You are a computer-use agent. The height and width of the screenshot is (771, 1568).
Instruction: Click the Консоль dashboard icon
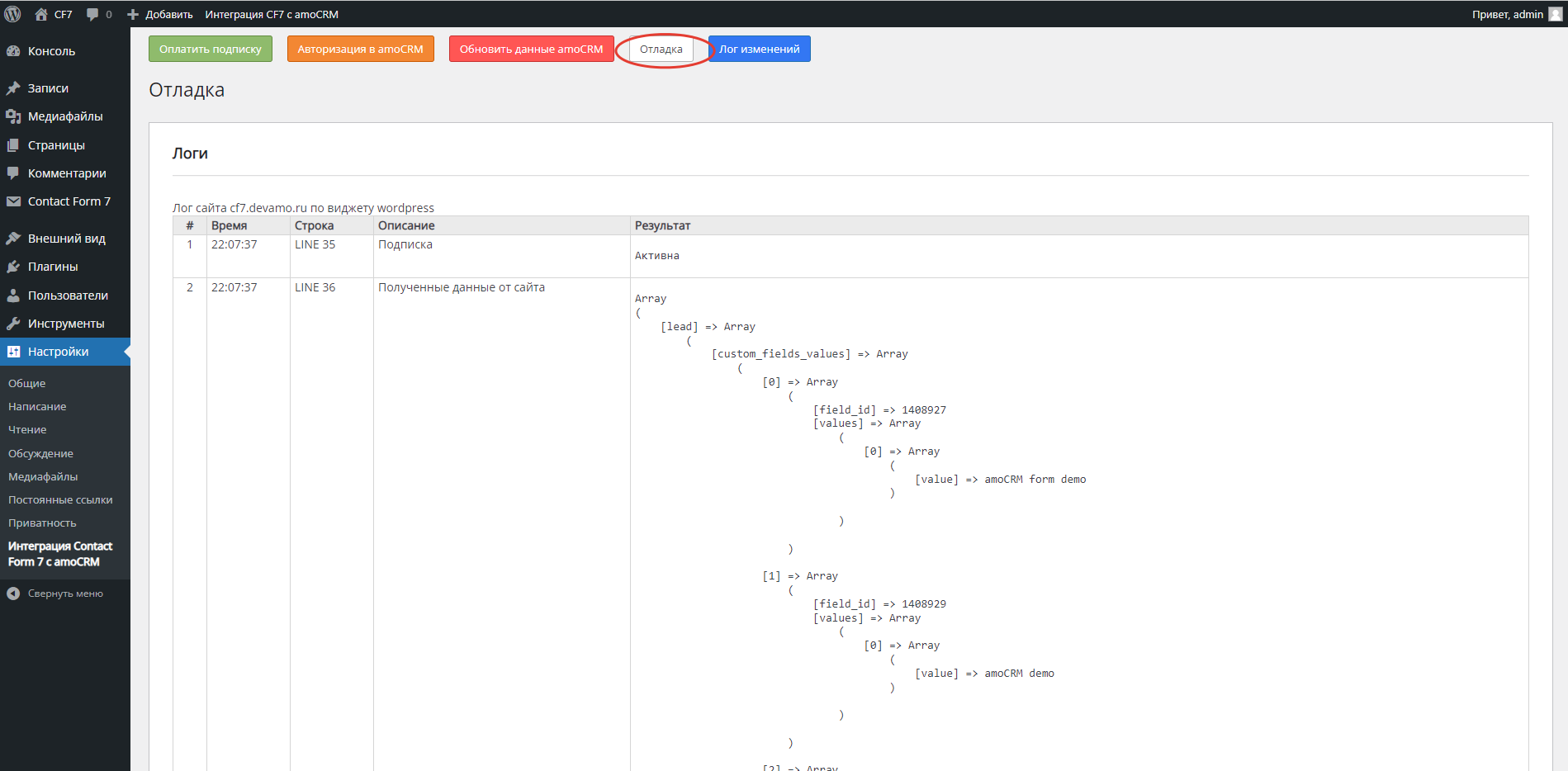point(13,51)
